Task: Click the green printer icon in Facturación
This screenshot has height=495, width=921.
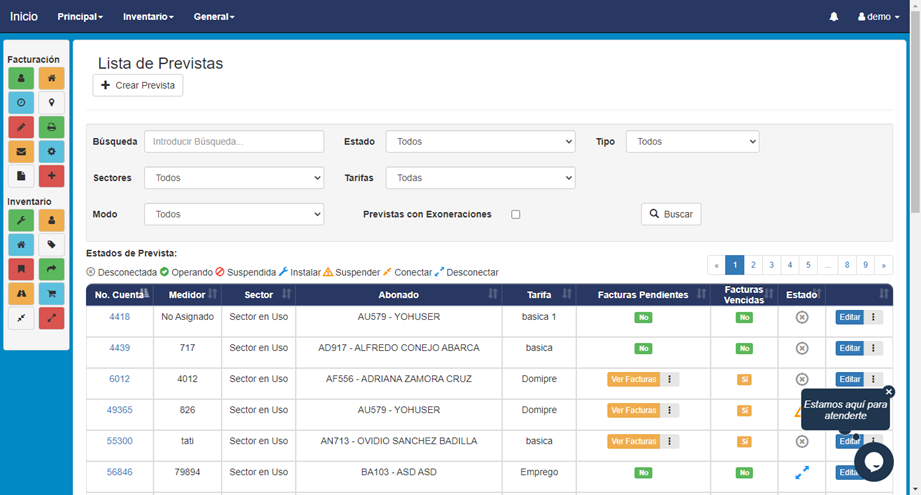Action: [52, 127]
